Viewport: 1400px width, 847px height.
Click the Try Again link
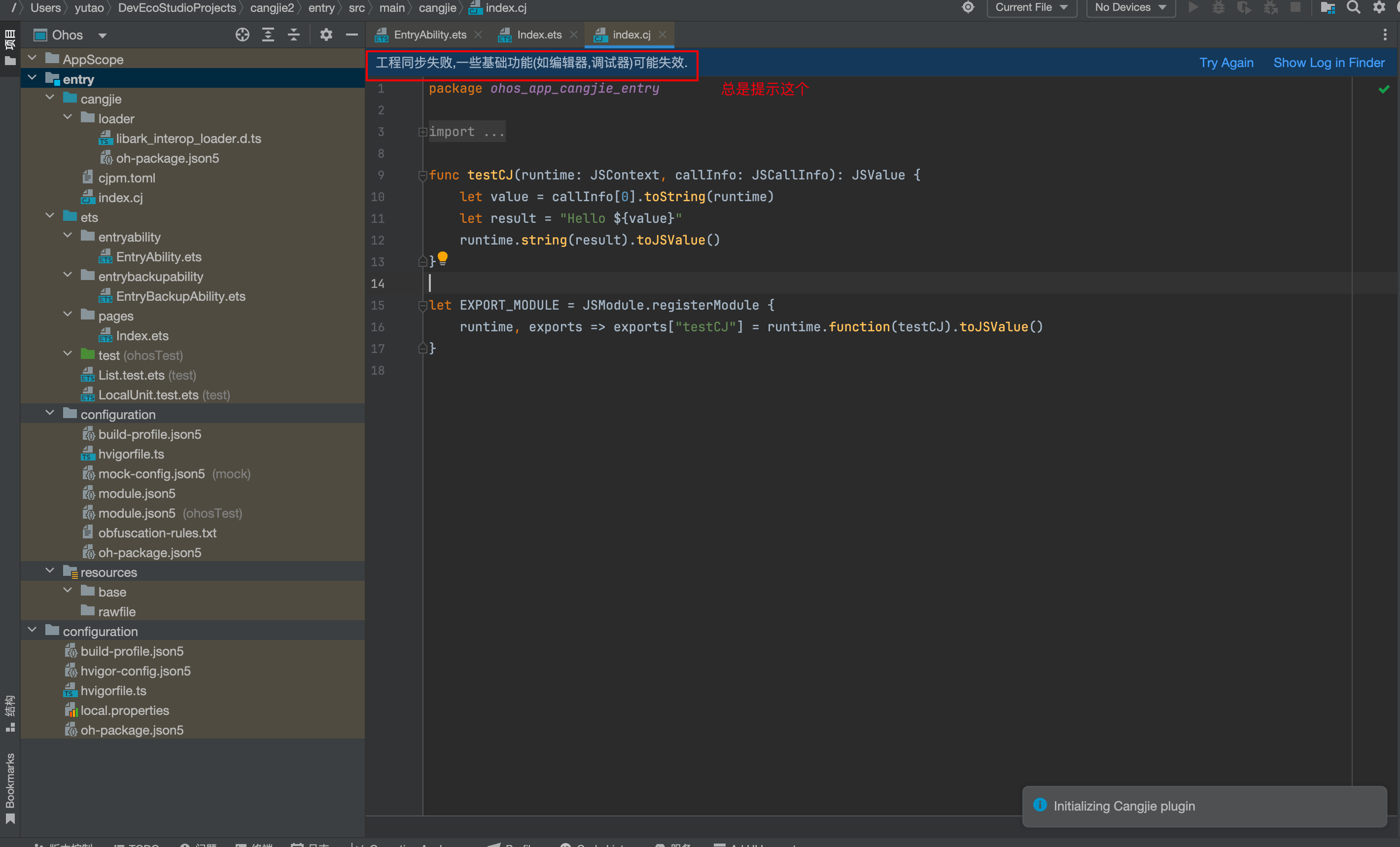coord(1226,63)
